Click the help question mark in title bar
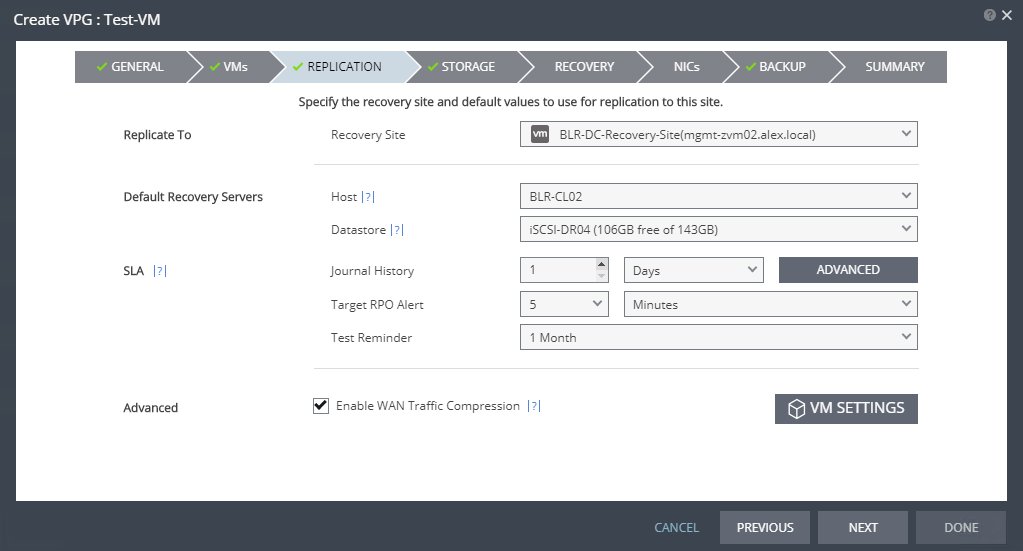Screen dimensions: 1023x551 coord(989,15)
